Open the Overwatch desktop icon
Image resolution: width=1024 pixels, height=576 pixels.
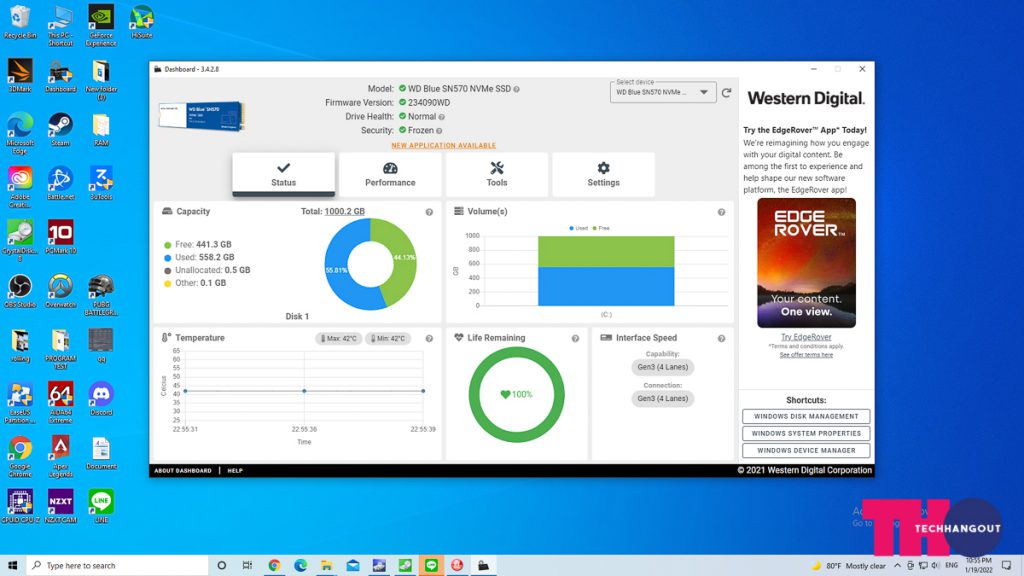point(61,291)
